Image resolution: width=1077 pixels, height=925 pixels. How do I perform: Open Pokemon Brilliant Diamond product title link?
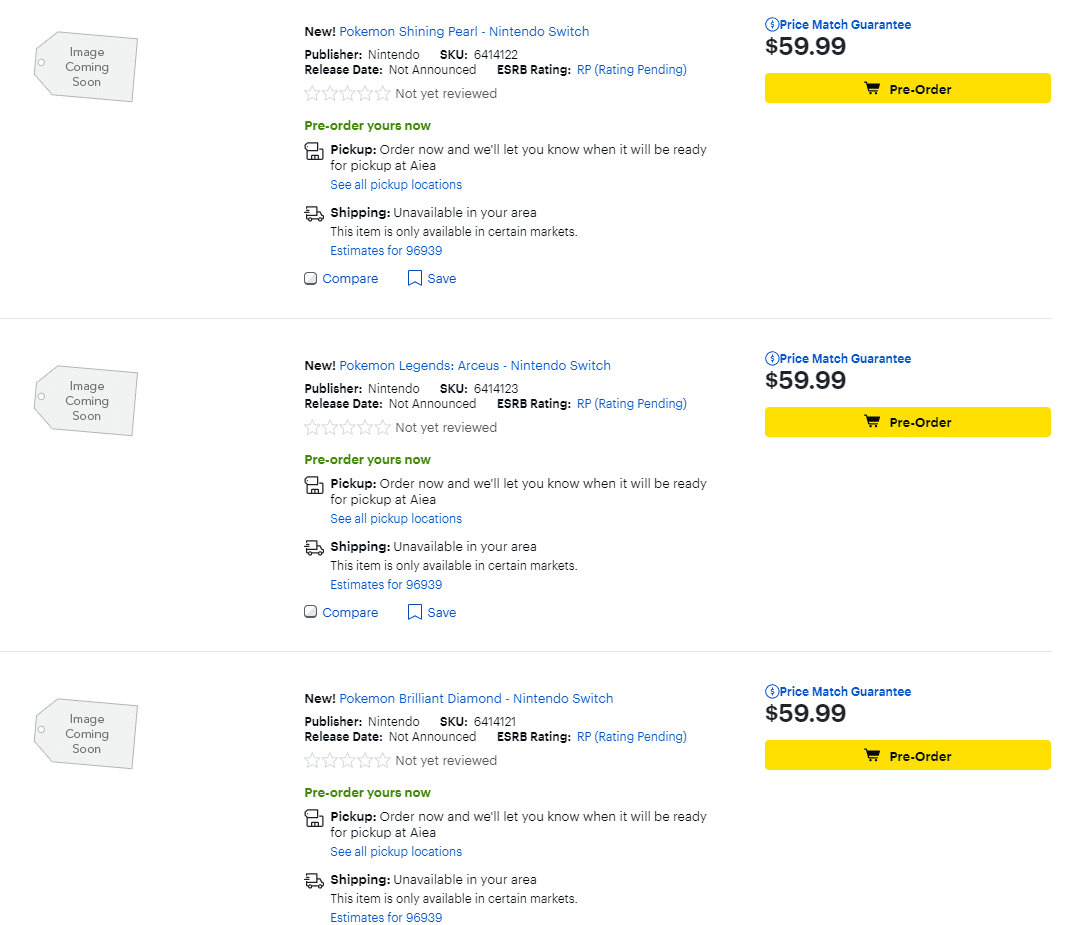pos(476,699)
